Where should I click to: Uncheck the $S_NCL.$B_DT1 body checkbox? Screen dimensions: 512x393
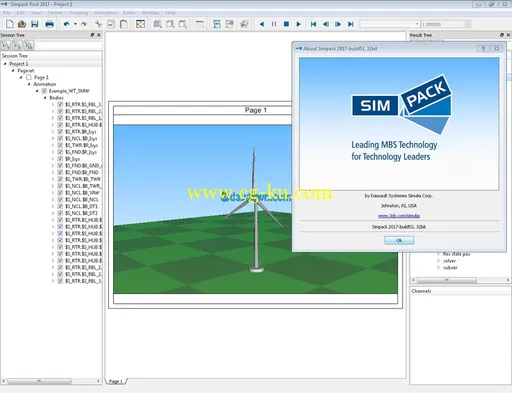(x=60, y=206)
